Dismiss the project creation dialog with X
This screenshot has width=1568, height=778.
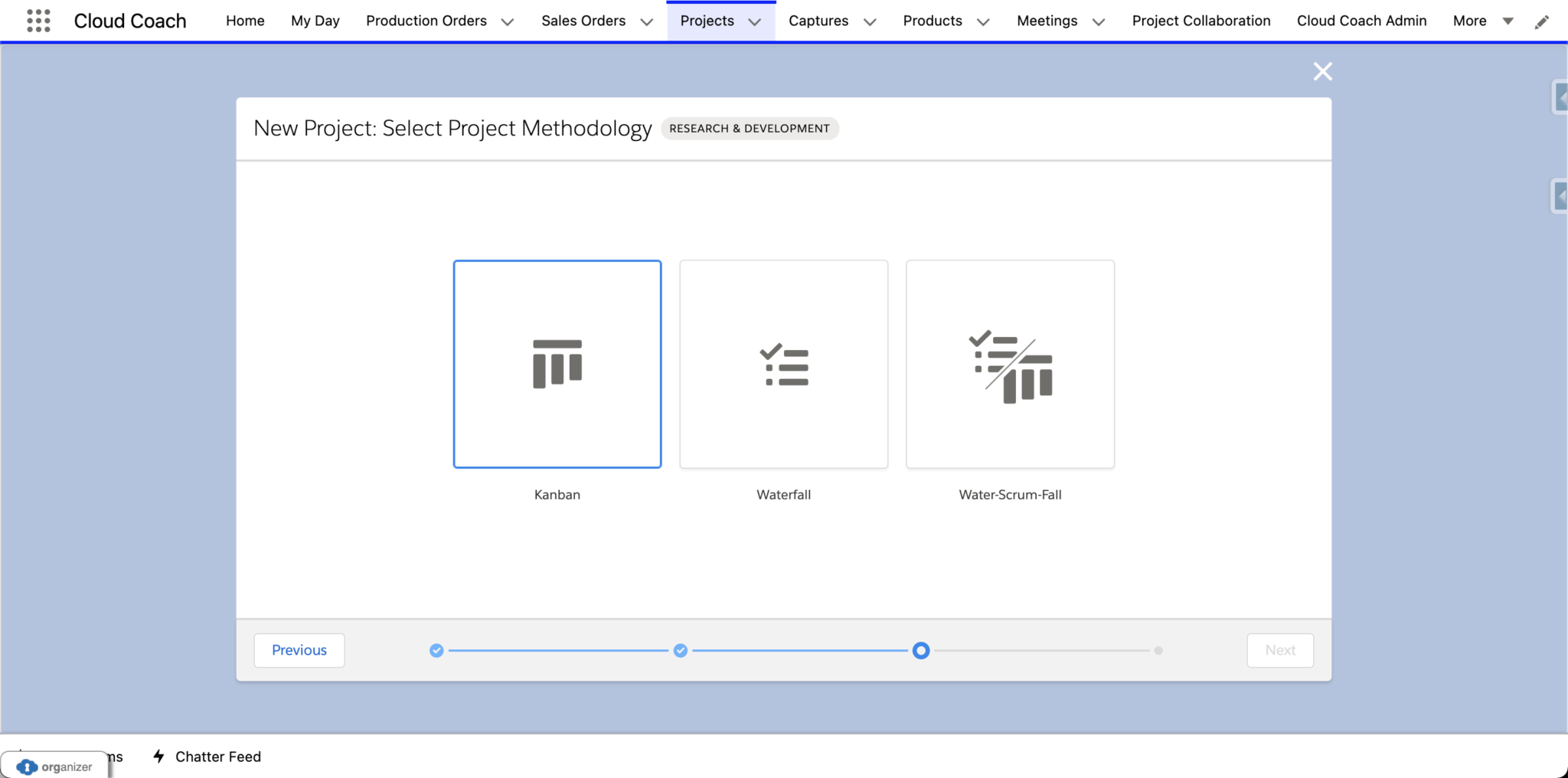[x=1322, y=70]
